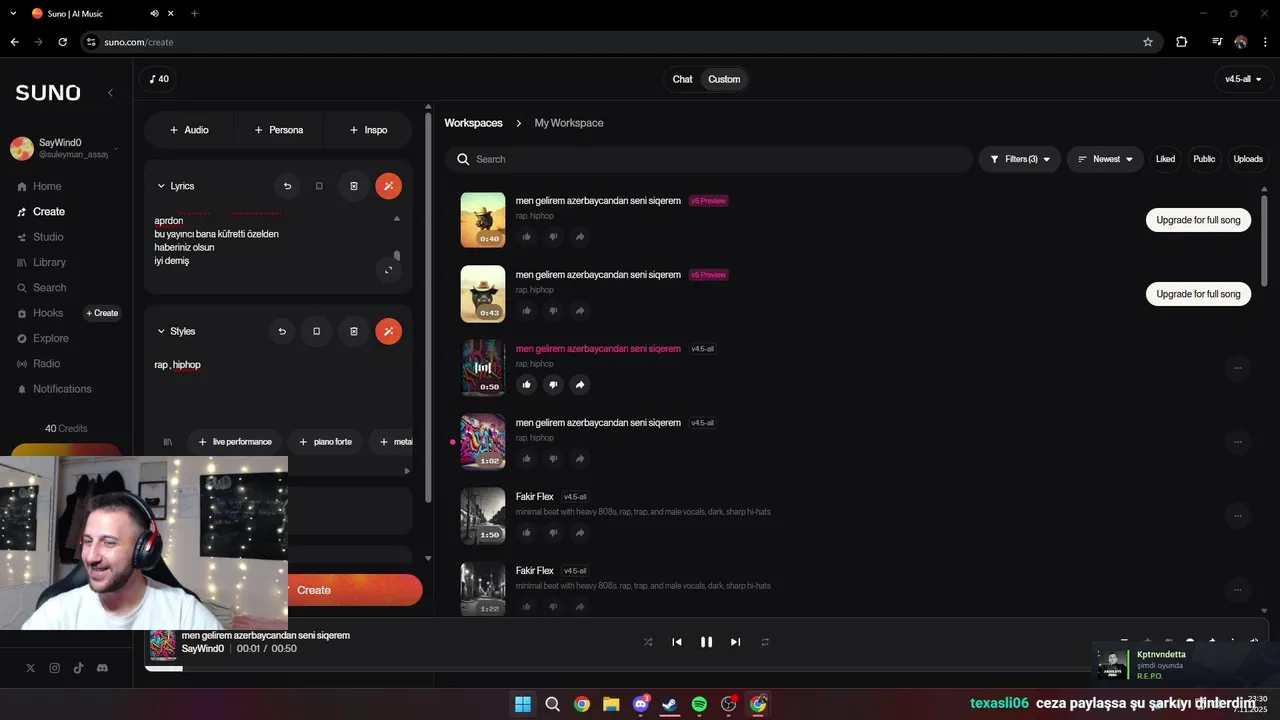Dislike the currently playing 0:50 song
Viewport: 1280px width, 720px height.
pyautogui.click(x=553, y=385)
